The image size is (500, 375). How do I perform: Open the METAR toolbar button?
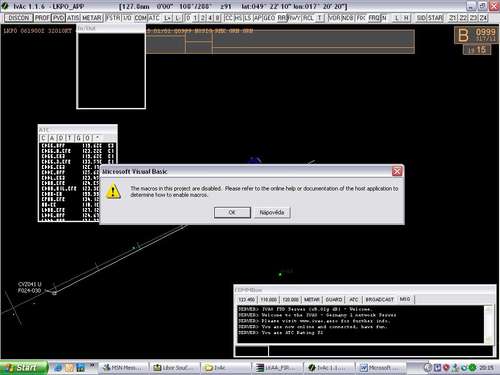[x=92, y=18]
